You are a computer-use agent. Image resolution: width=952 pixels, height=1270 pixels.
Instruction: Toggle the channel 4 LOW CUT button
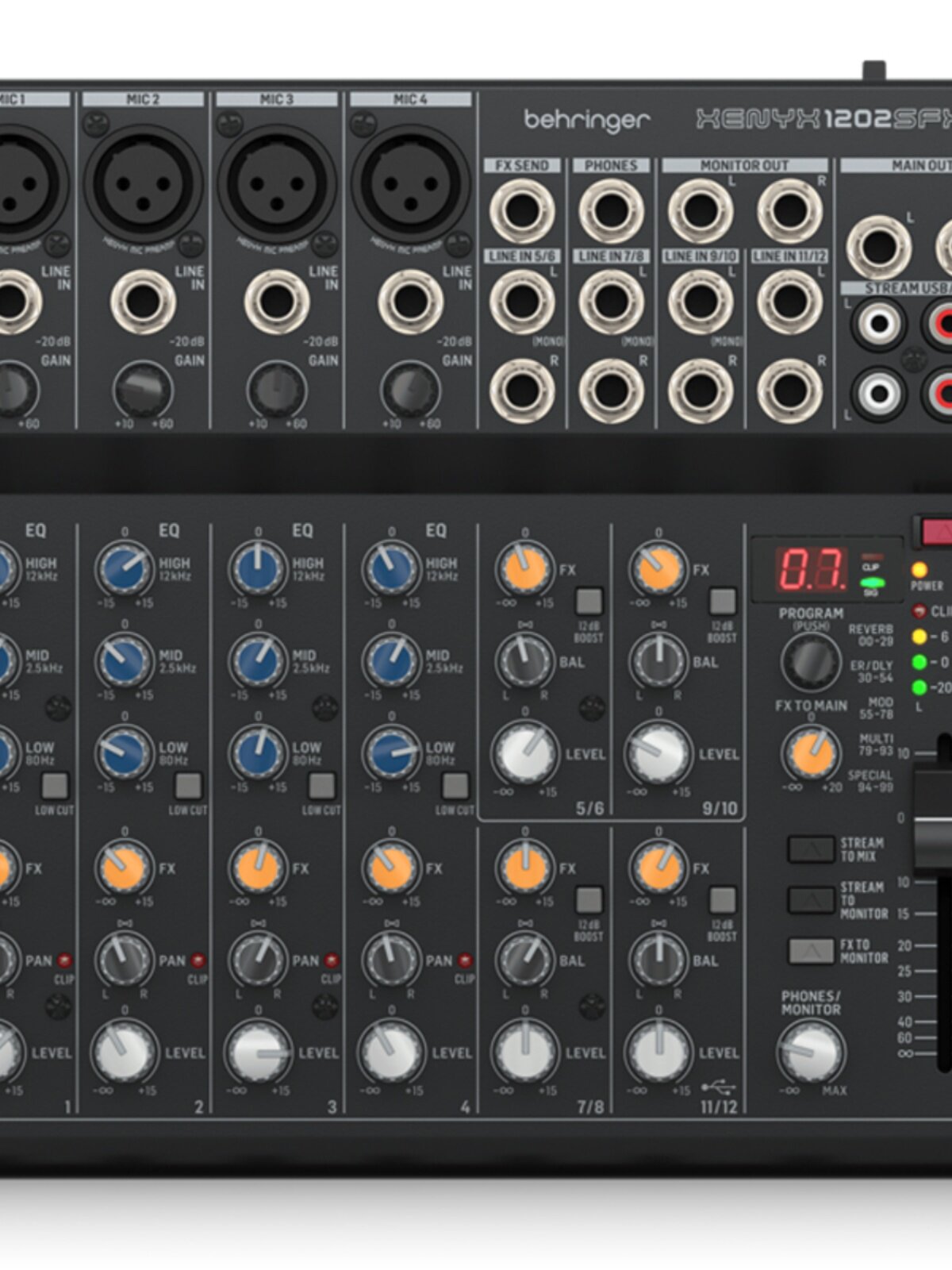click(x=455, y=786)
